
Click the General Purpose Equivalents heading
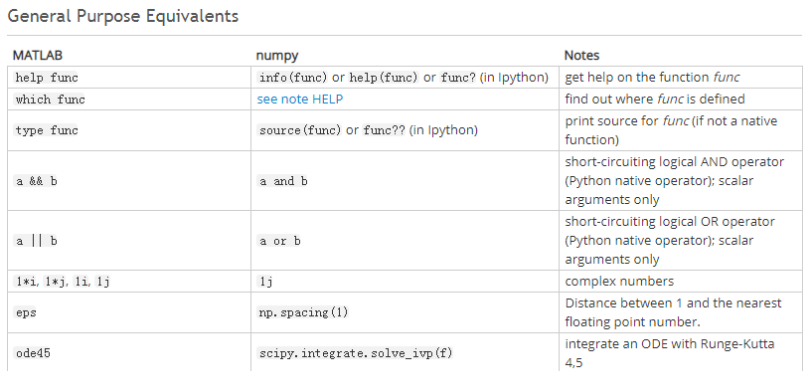tap(123, 16)
